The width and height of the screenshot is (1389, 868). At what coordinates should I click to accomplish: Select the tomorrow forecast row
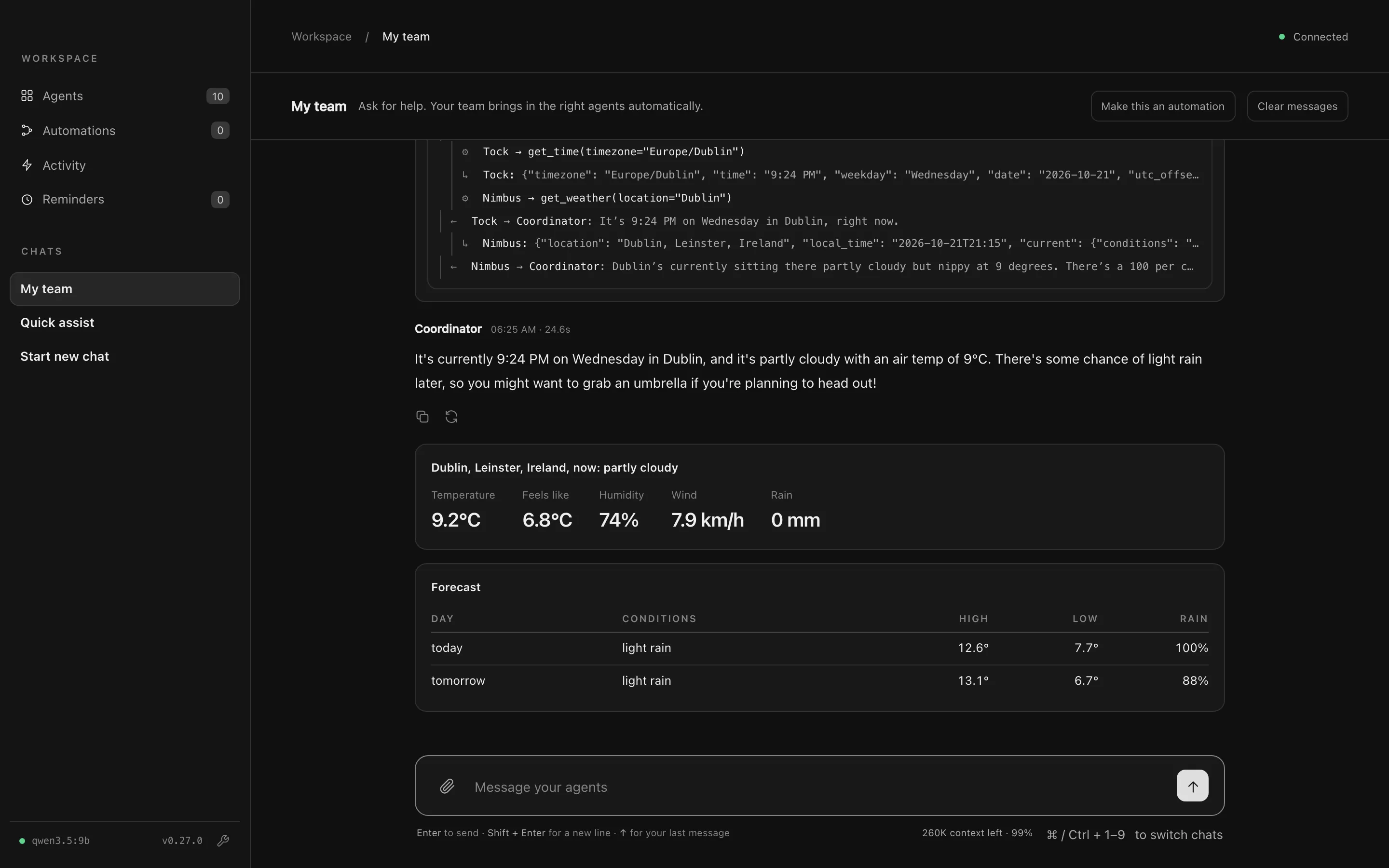819,681
